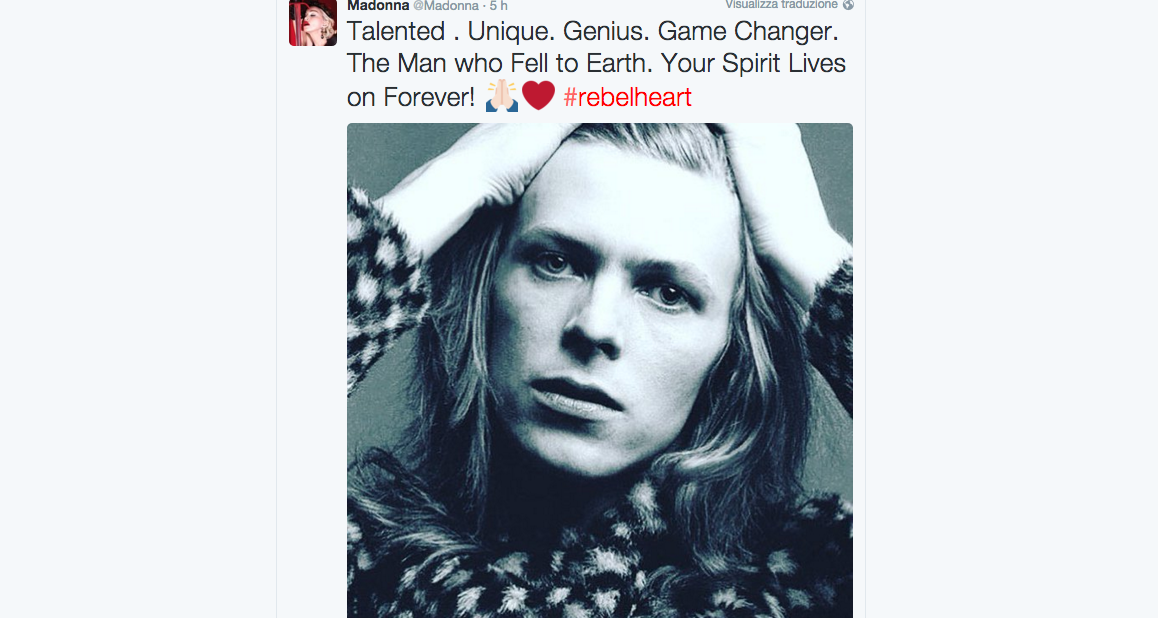The width and height of the screenshot is (1158, 618).
Task: Click the '5 h' tweet timestamp
Action: (x=498, y=6)
